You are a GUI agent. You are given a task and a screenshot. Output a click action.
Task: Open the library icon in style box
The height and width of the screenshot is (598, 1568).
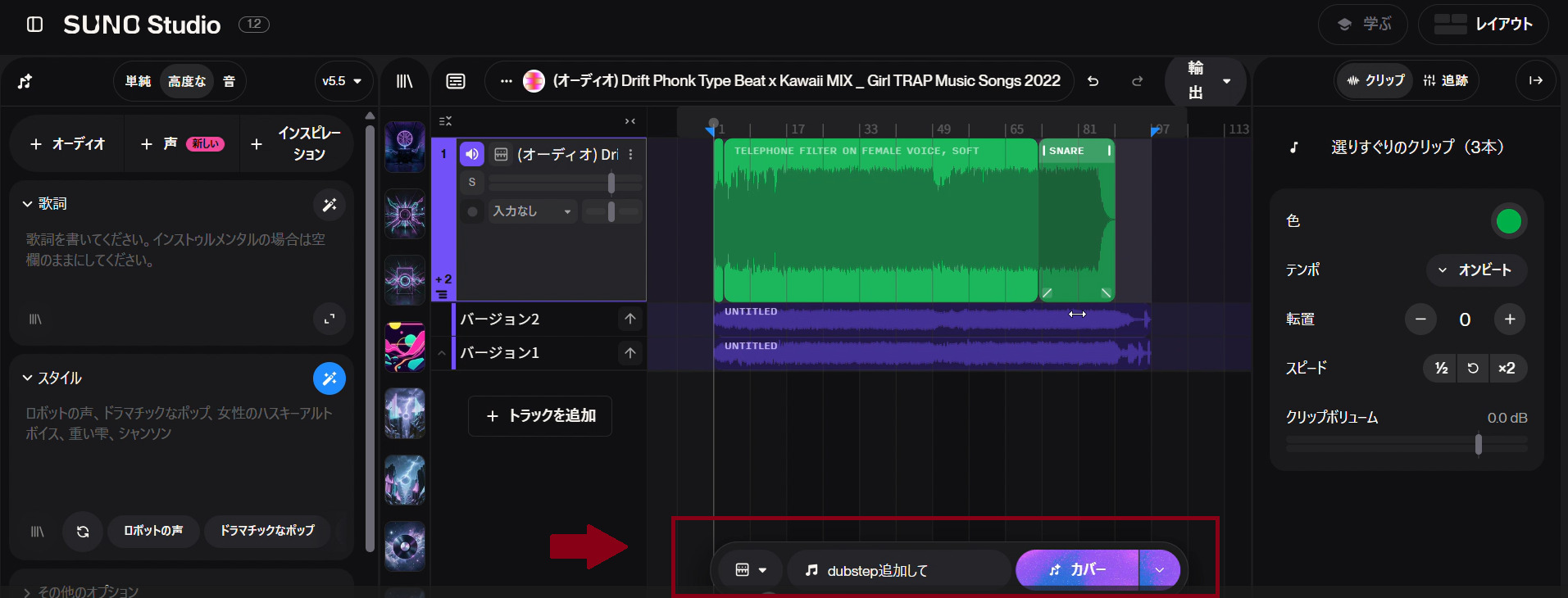point(38,532)
